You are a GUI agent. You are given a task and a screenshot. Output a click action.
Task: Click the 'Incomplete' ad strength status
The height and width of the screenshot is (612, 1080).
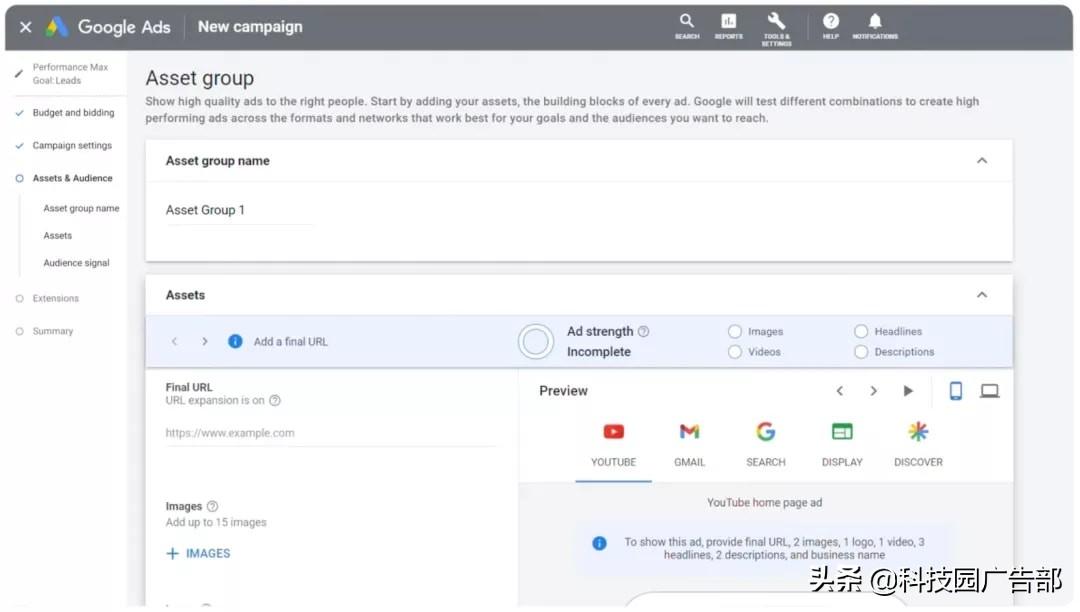pyautogui.click(x=599, y=352)
